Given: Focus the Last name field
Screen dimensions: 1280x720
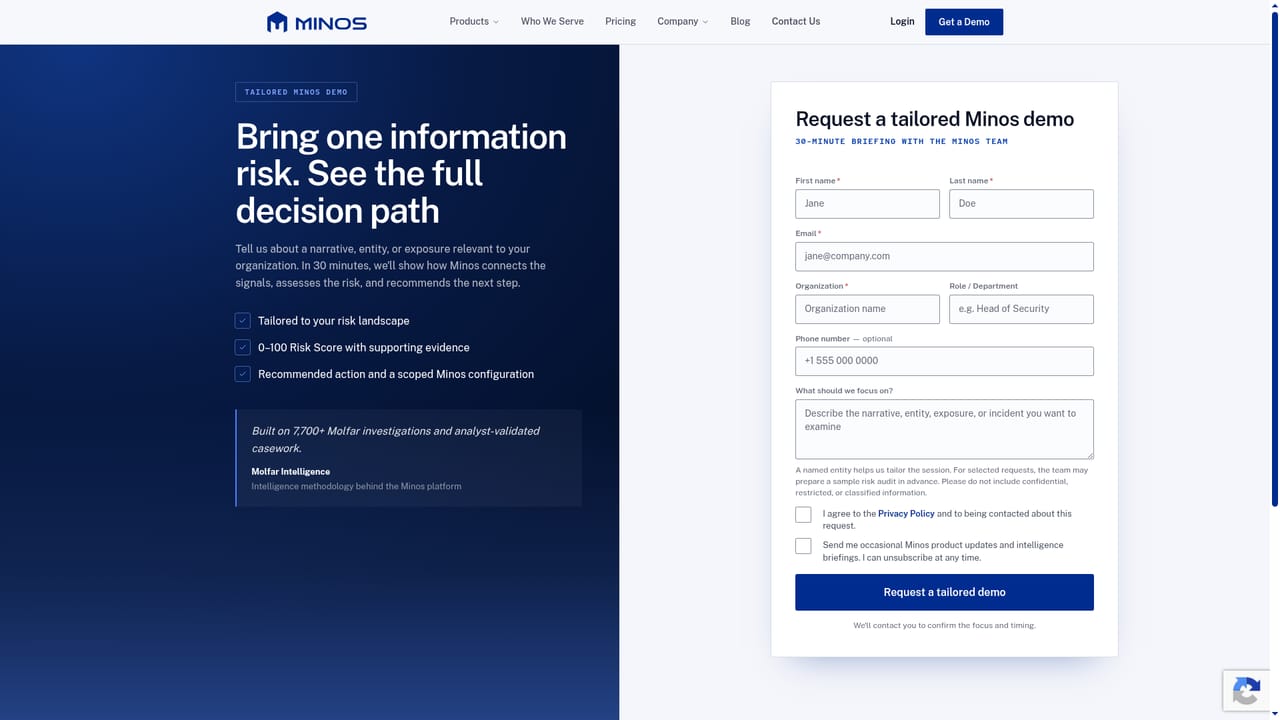Looking at the screenshot, I should (x=1021, y=204).
